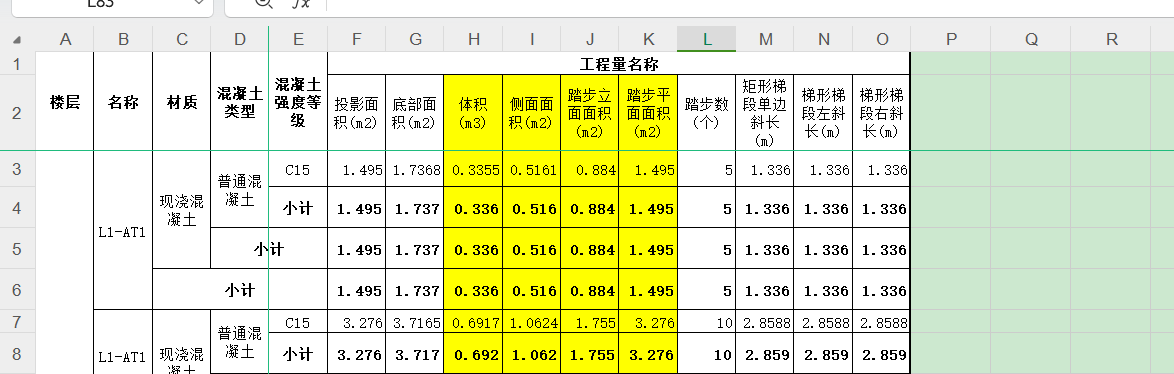This screenshot has height=374, width=1174.
Task: Select row 7 header
Action: [x=17, y=322]
